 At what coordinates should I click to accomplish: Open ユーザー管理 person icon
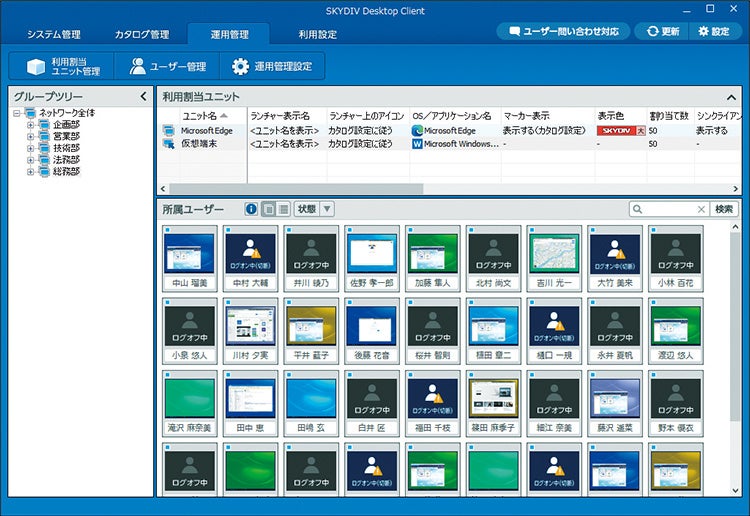pos(137,66)
